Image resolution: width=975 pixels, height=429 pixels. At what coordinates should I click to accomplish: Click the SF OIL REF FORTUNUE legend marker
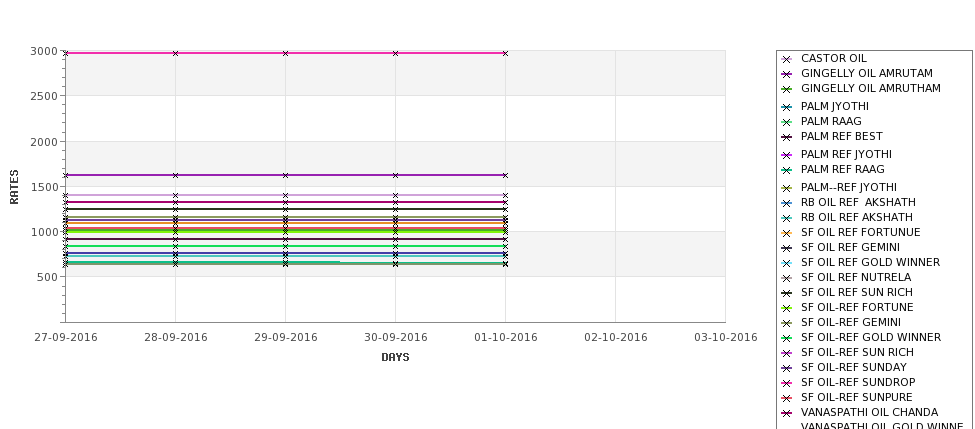click(x=786, y=233)
